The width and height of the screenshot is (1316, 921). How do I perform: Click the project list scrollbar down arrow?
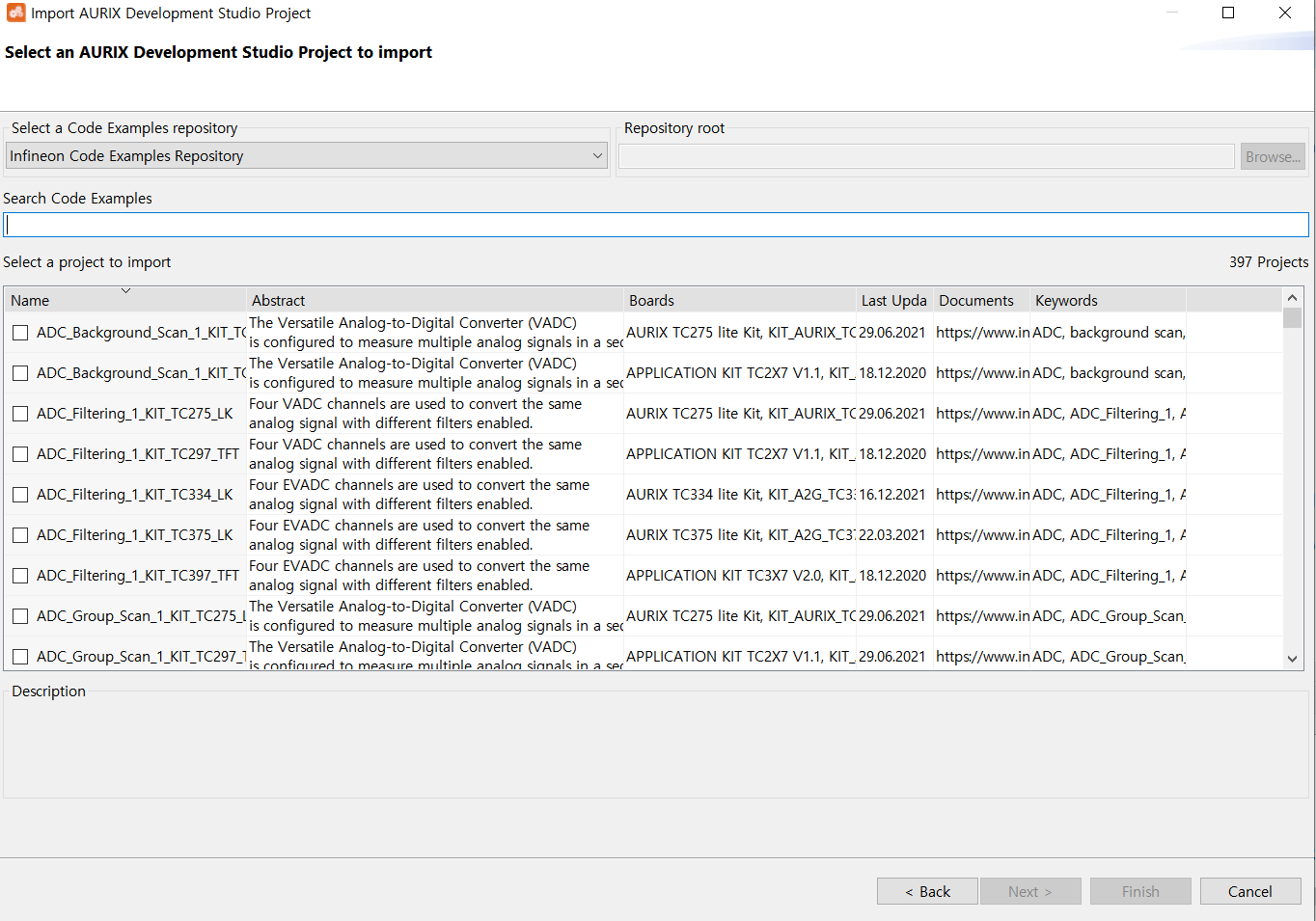tap(1293, 660)
